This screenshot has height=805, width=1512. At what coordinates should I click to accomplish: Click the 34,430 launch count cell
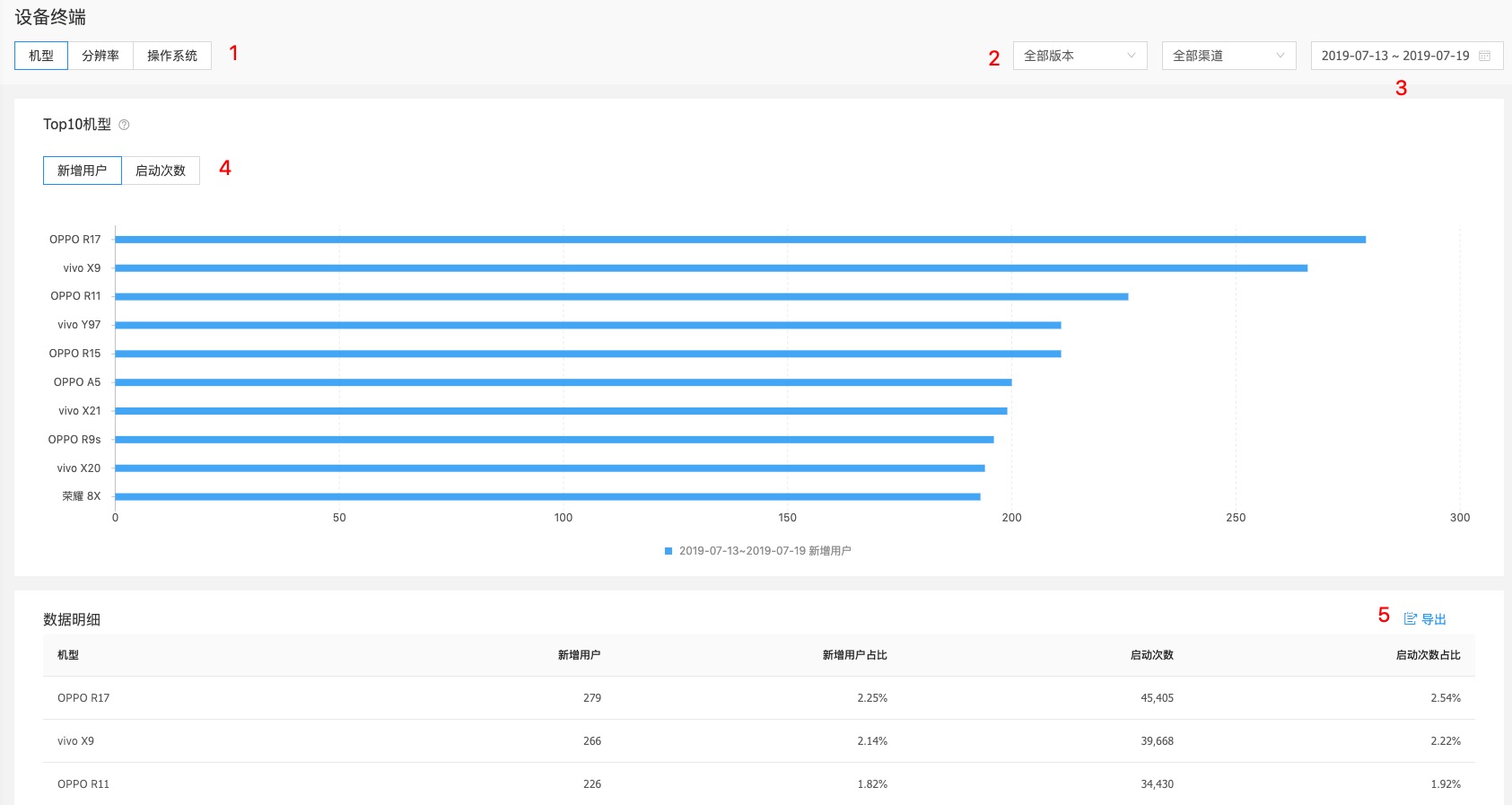1157,784
